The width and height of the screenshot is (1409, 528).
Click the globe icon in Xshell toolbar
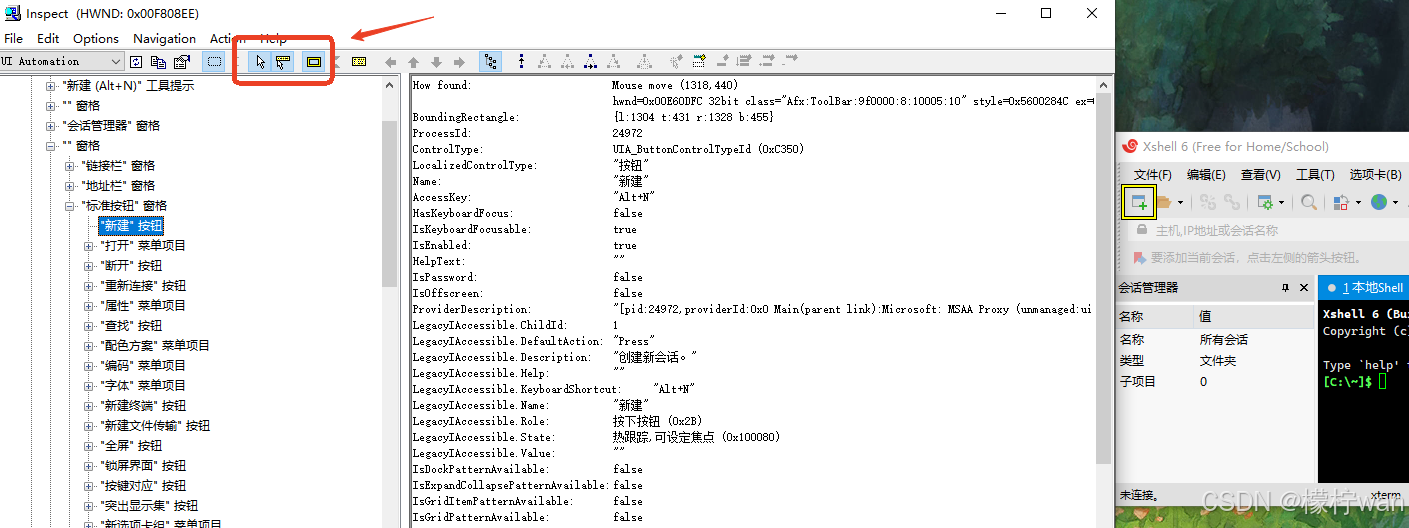point(1379,202)
